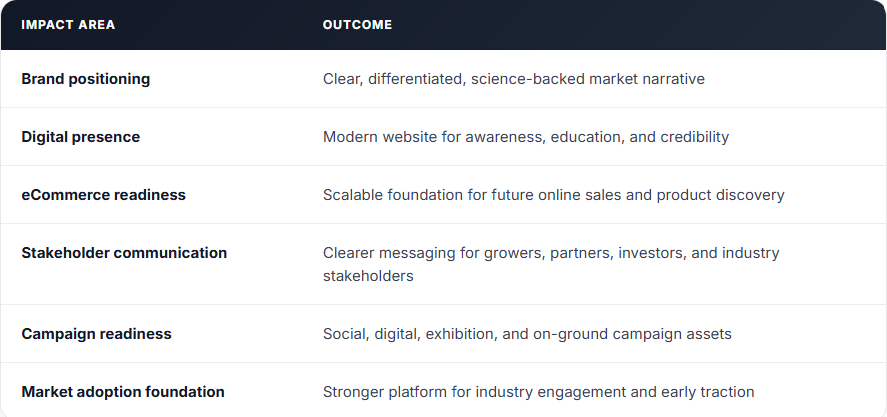Click the Scalable foundation outcome text
887x417 pixels.
pos(553,195)
